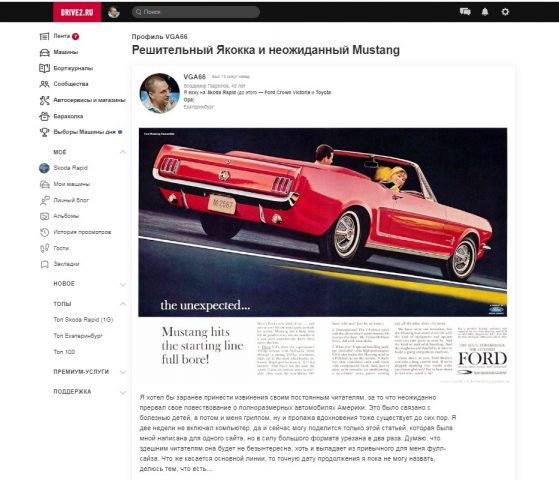The height and width of the screenshot is (480, 559).
Task: Open the Машины menu item
Action: 66,52
